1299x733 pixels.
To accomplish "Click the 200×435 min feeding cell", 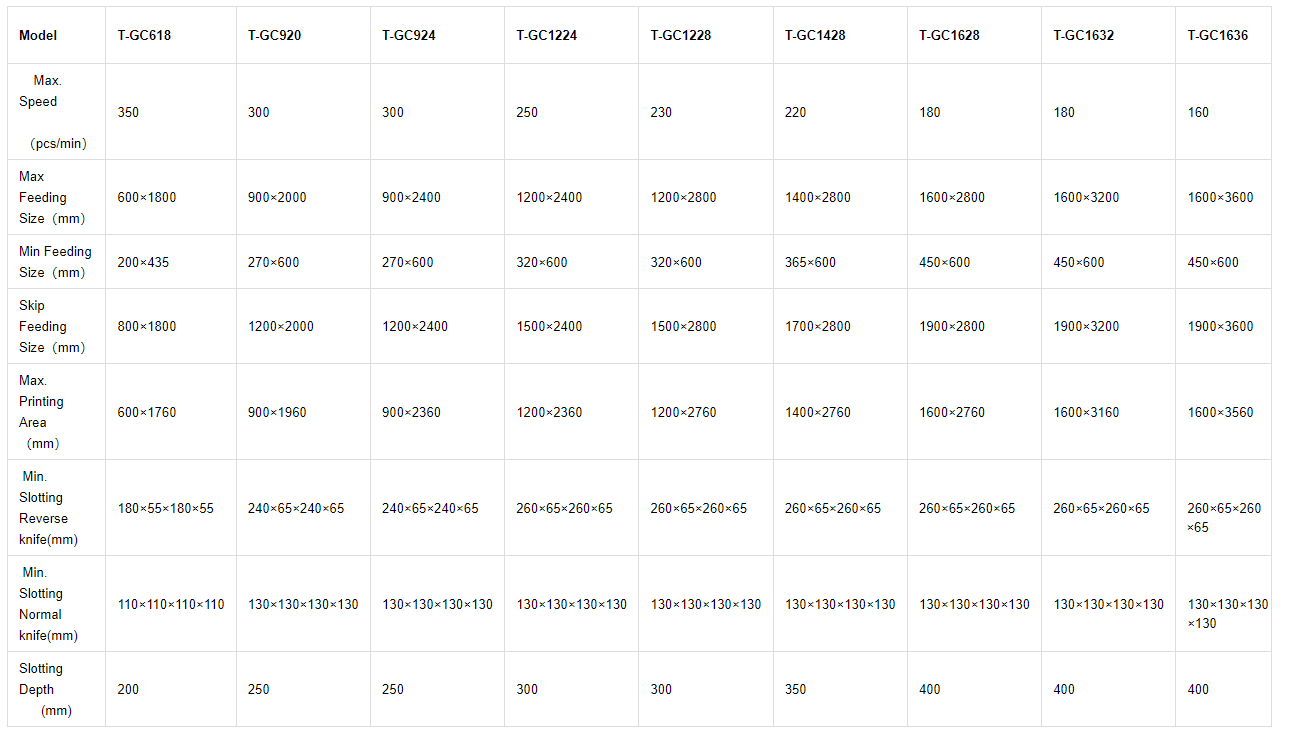I will (x=143, y=262).
